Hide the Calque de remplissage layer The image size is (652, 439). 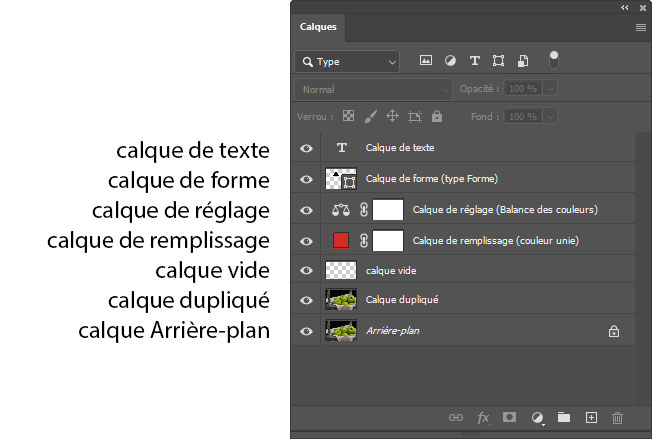coord(306,241)
